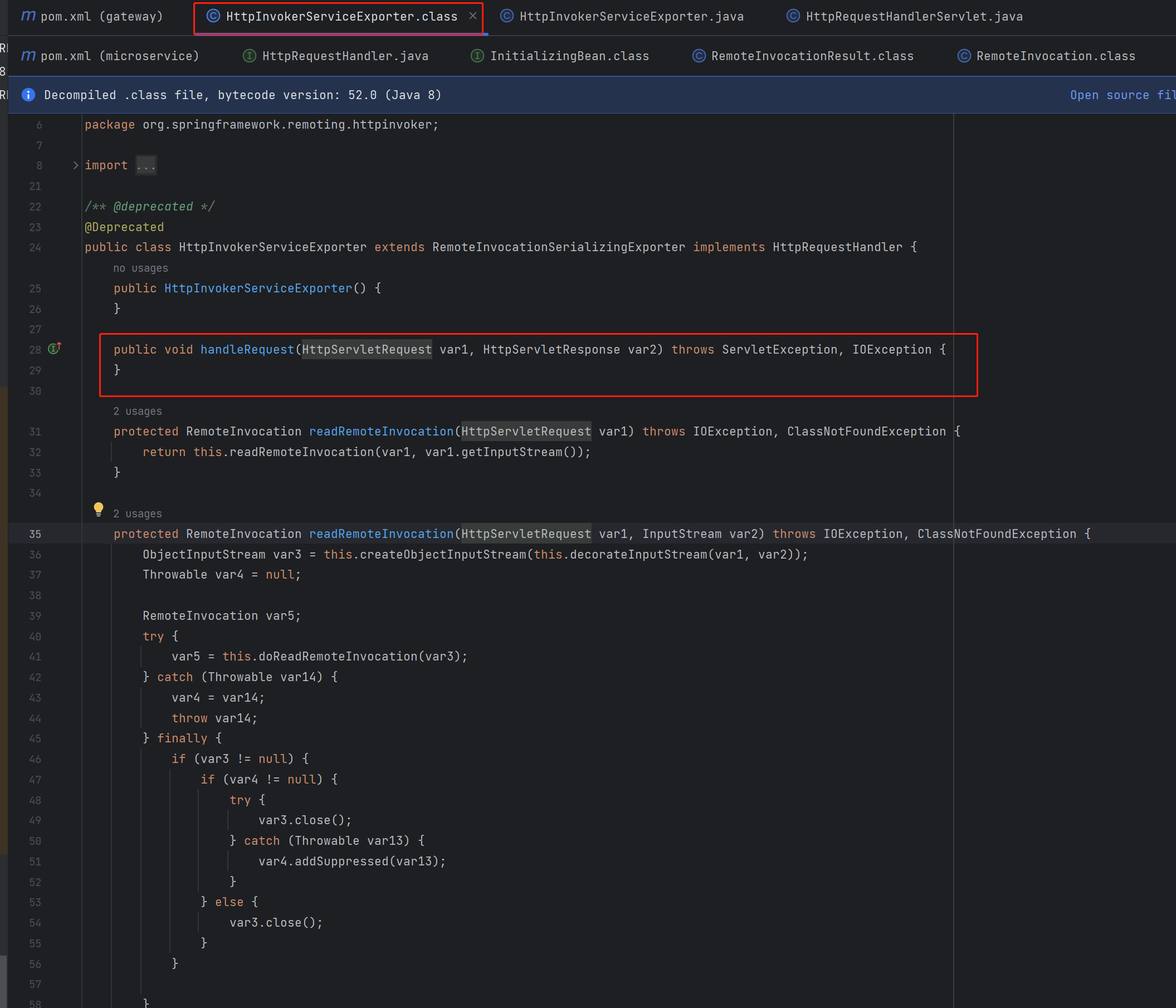Switch to RemoteInvocationResult.class tab
The height and width of the screenshot is (1008, 1176).
pos(812,56)
